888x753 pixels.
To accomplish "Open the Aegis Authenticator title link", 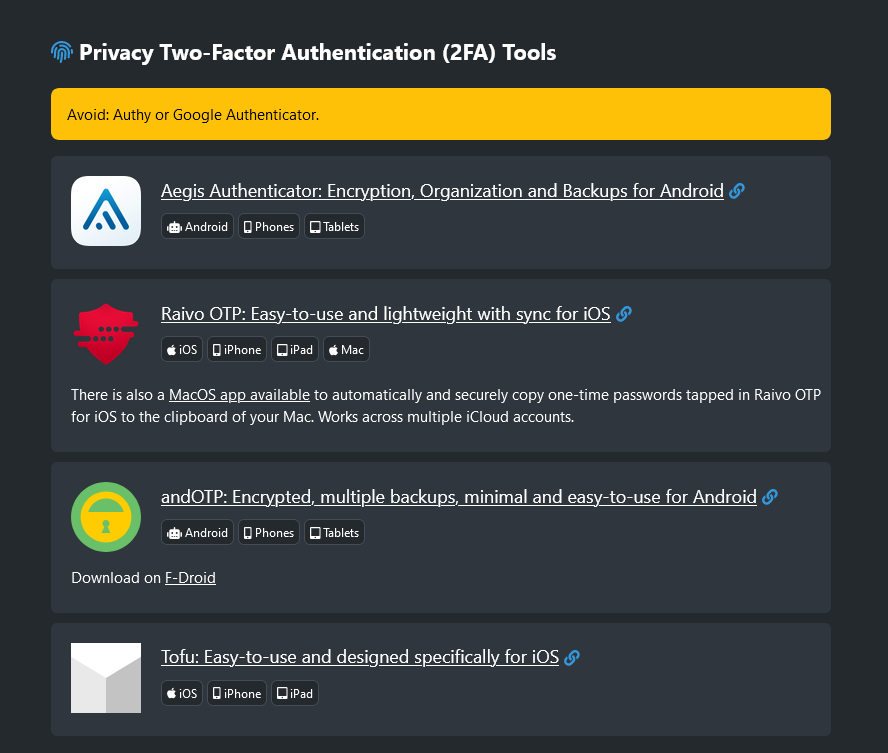I will tap(442, 191).
